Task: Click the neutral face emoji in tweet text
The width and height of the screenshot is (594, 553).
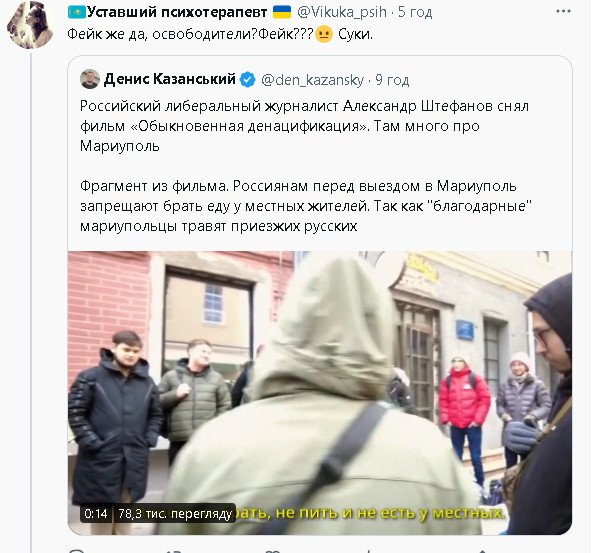Action: click(324, 34)
